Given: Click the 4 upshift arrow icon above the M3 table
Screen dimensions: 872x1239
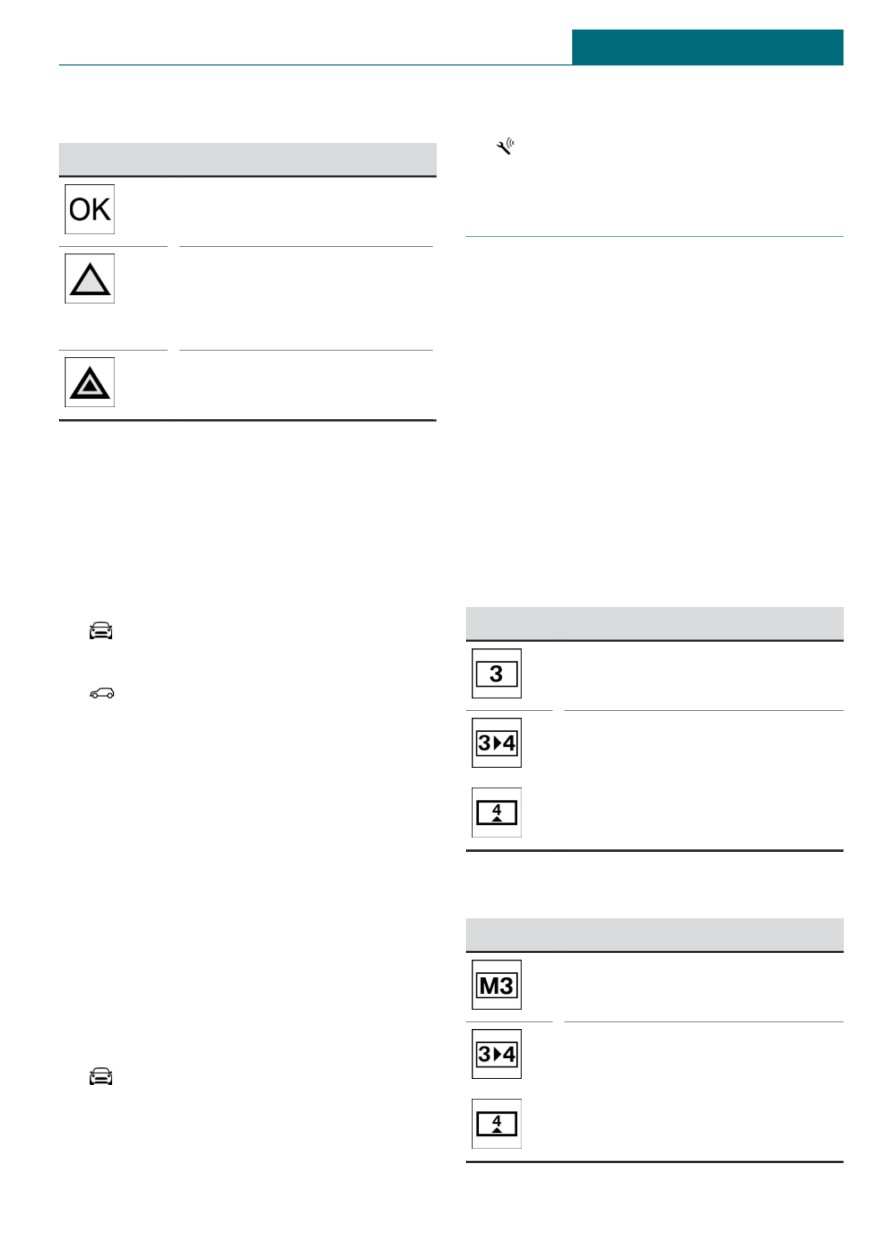Looking at the screenshot, I should point(496,812).
